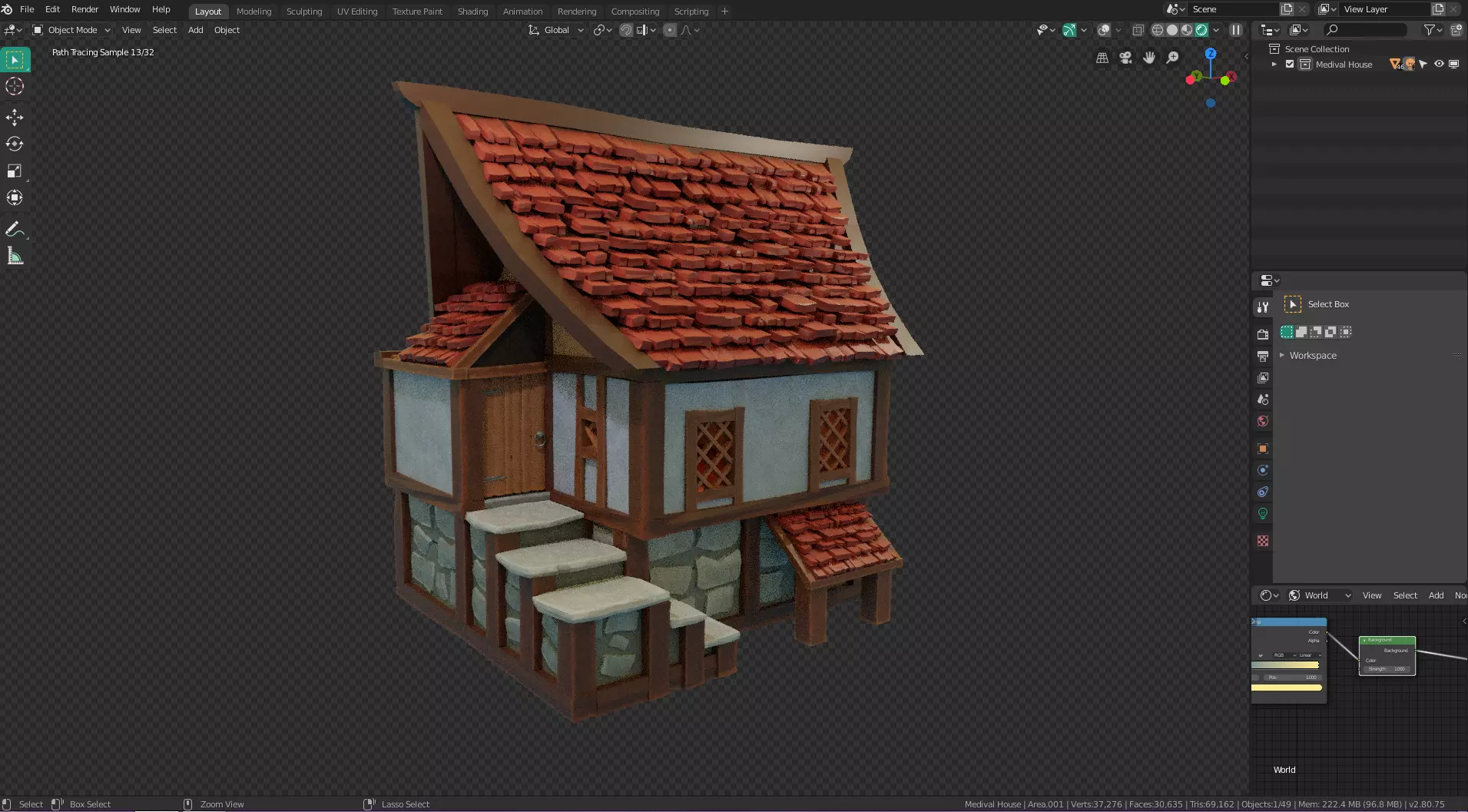Image resolution: width=1468 pixels, height=812 pixels.
Task: Switch to wireframe viewport shading
Action: coord(1157,30)
